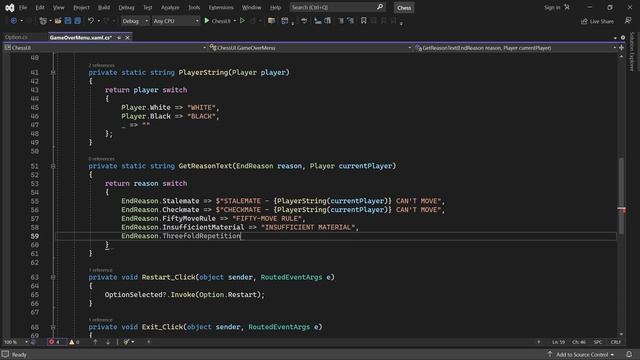Open the Edit menu

(40, 7)
